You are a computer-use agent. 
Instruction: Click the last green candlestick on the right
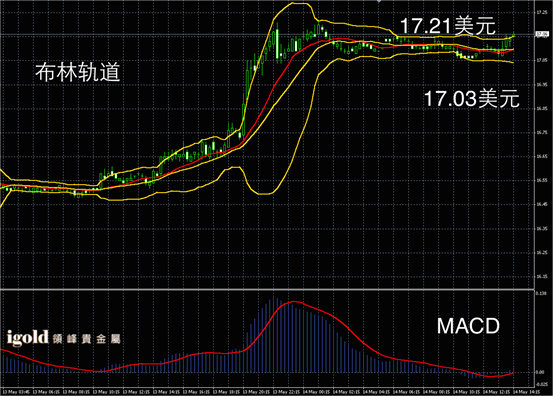513,35
